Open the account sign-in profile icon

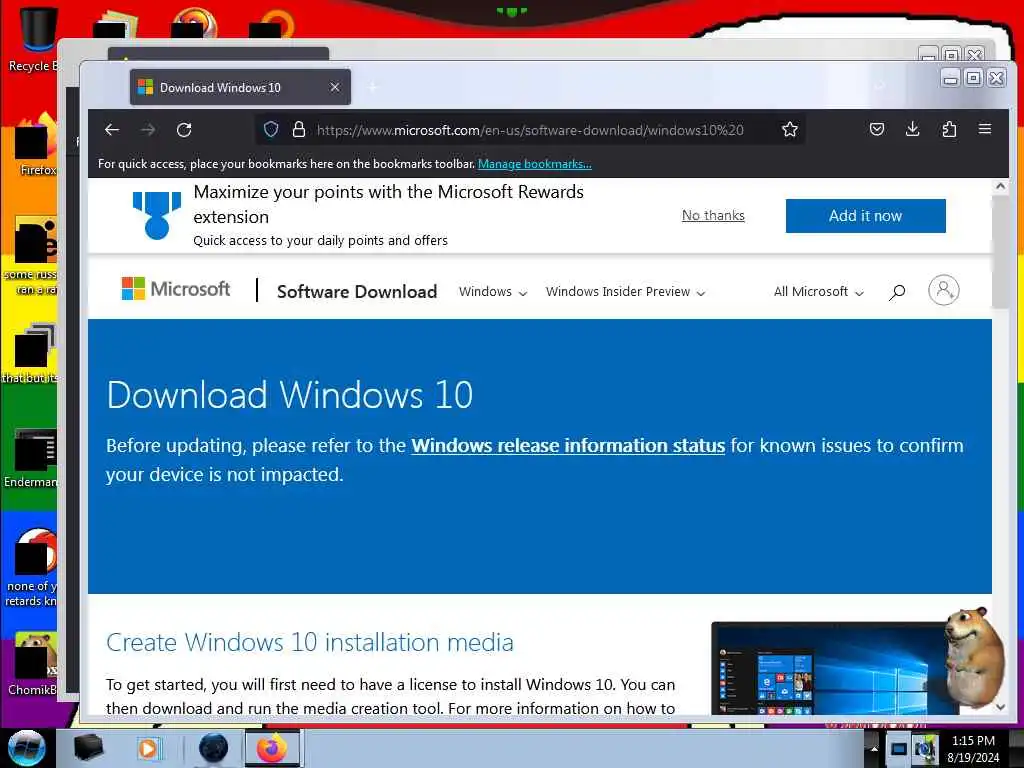pos(944,290)
